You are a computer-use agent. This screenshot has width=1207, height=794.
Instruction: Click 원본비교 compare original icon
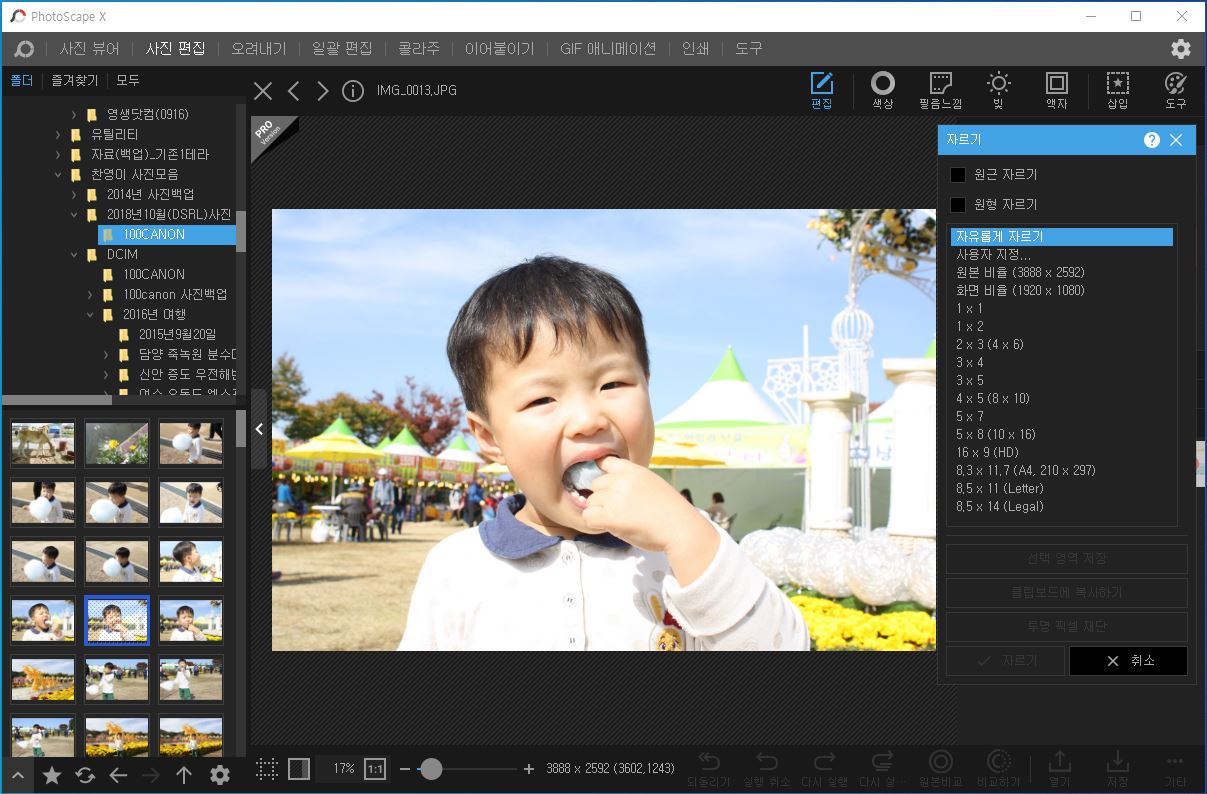click(x=941, y=768)
